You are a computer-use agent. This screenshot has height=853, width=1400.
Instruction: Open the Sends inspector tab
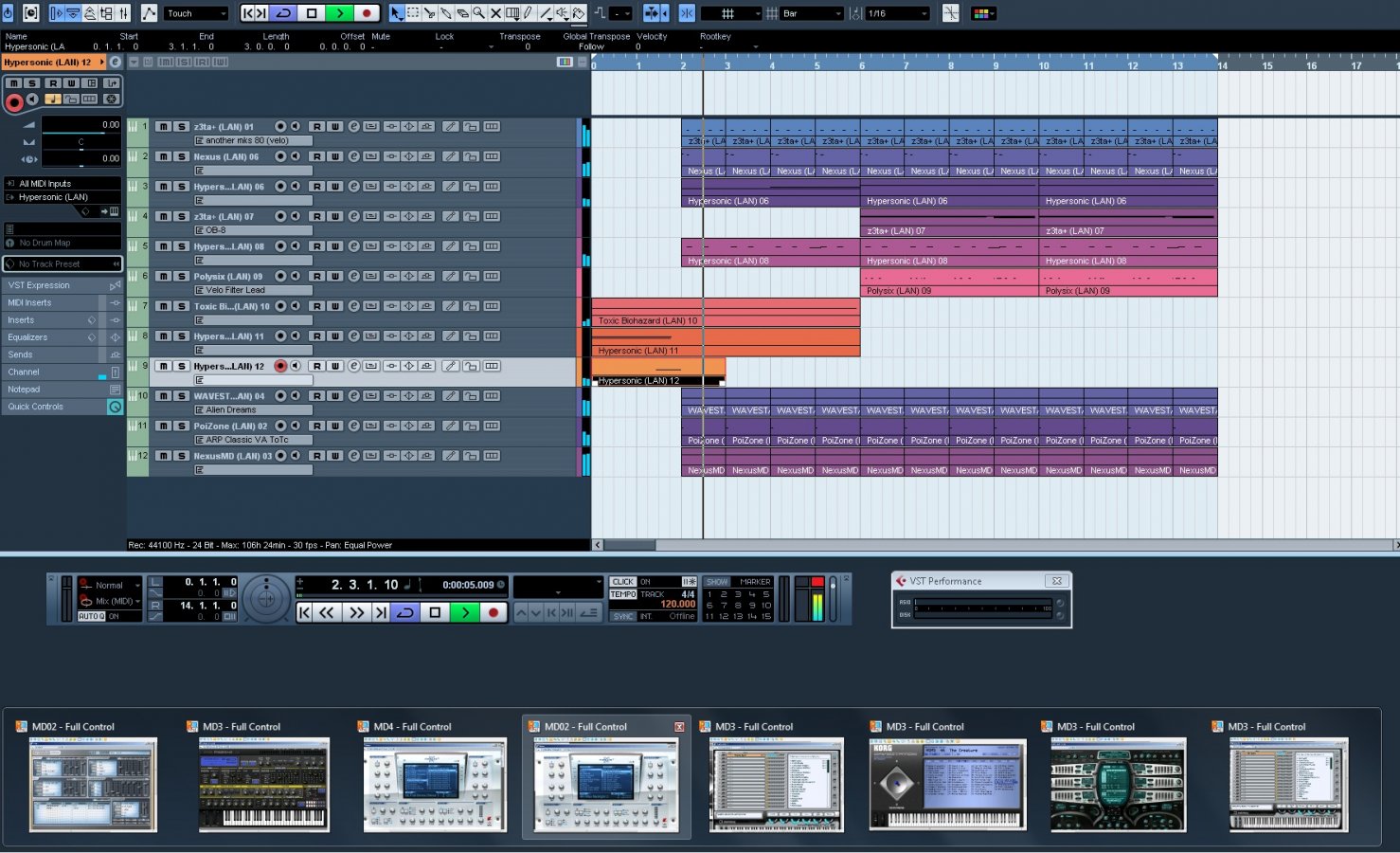pyautogui.click(x=63, y=354)
